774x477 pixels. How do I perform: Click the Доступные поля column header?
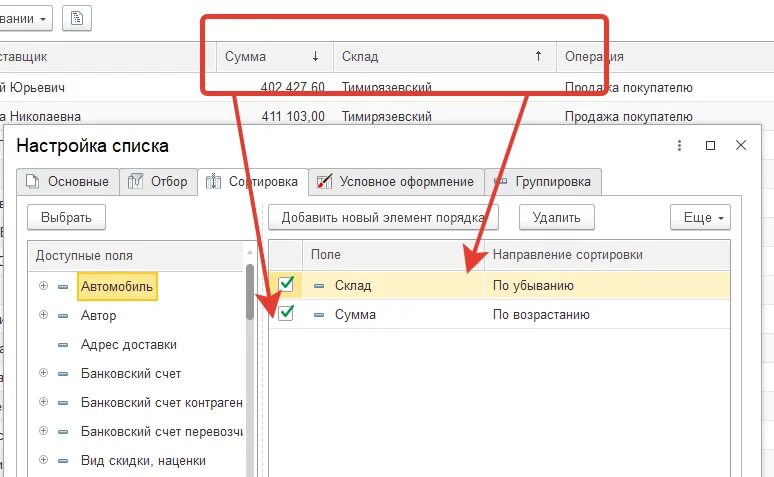click(136, 256)
